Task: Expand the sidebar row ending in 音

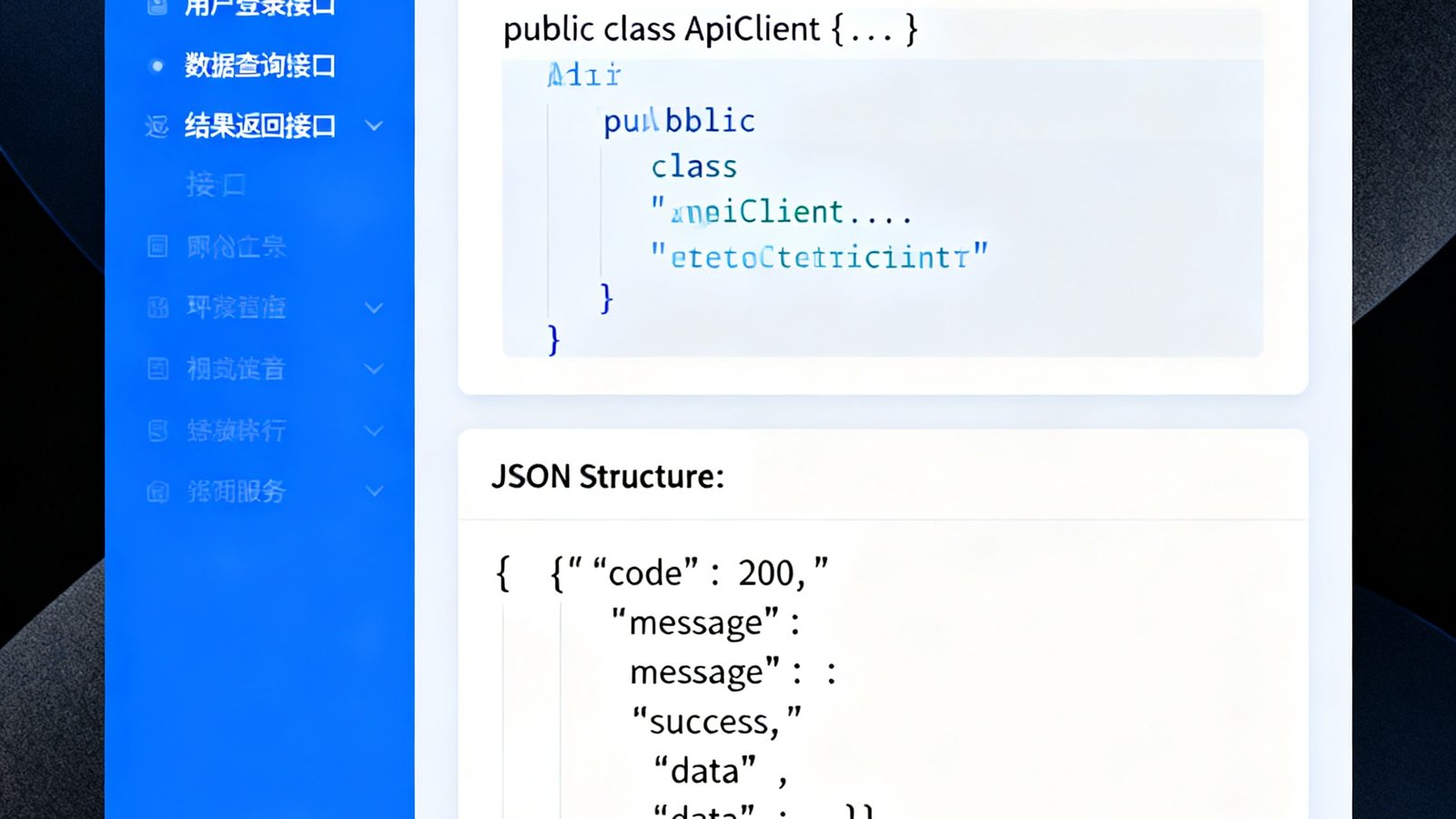Action: 373,369
